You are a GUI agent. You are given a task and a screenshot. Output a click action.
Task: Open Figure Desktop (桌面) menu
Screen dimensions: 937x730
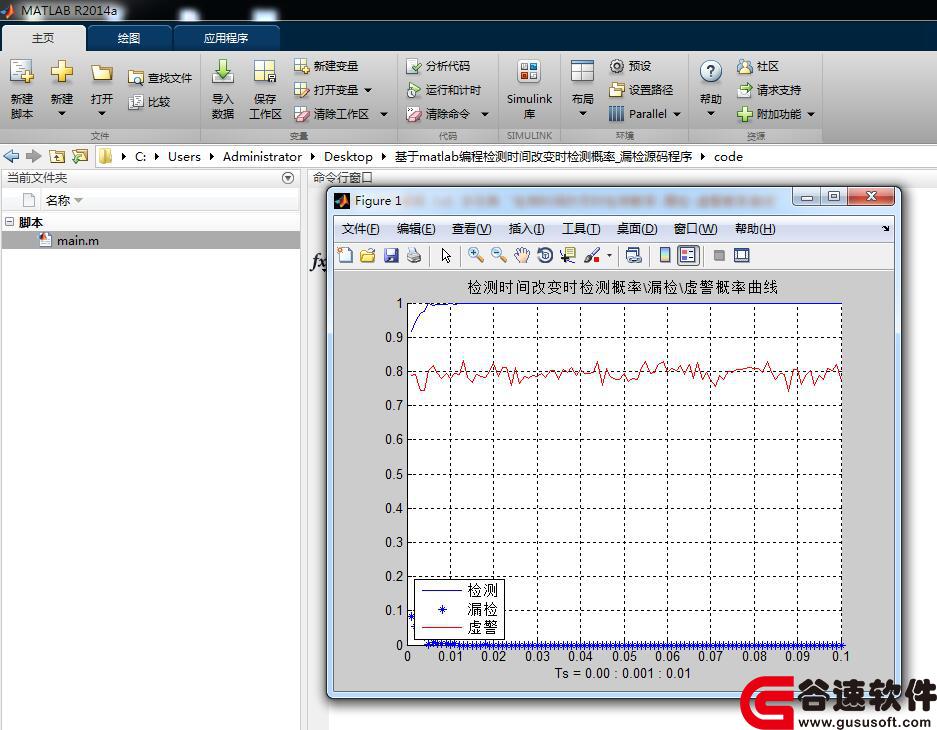click(637, 229)
